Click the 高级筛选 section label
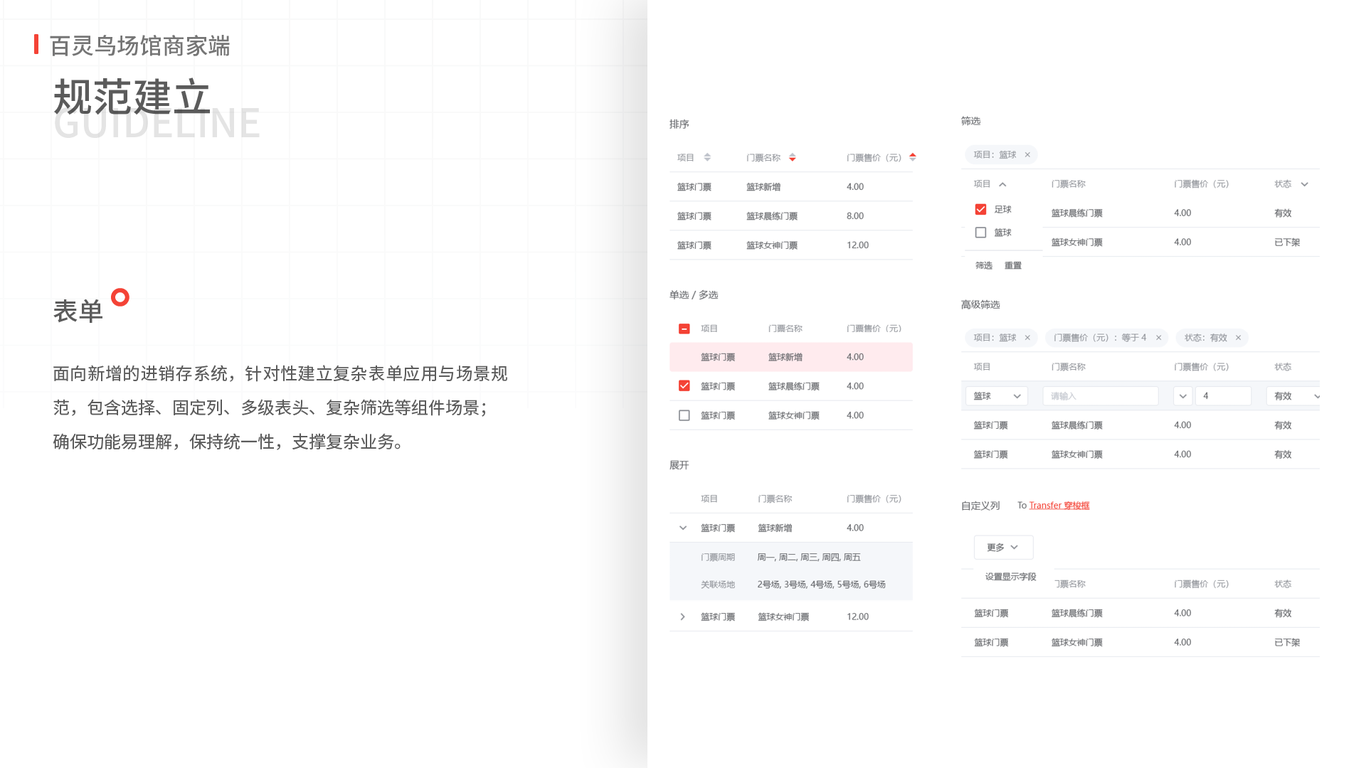This screenshot has height=768, width=1366. click(980, 305)
